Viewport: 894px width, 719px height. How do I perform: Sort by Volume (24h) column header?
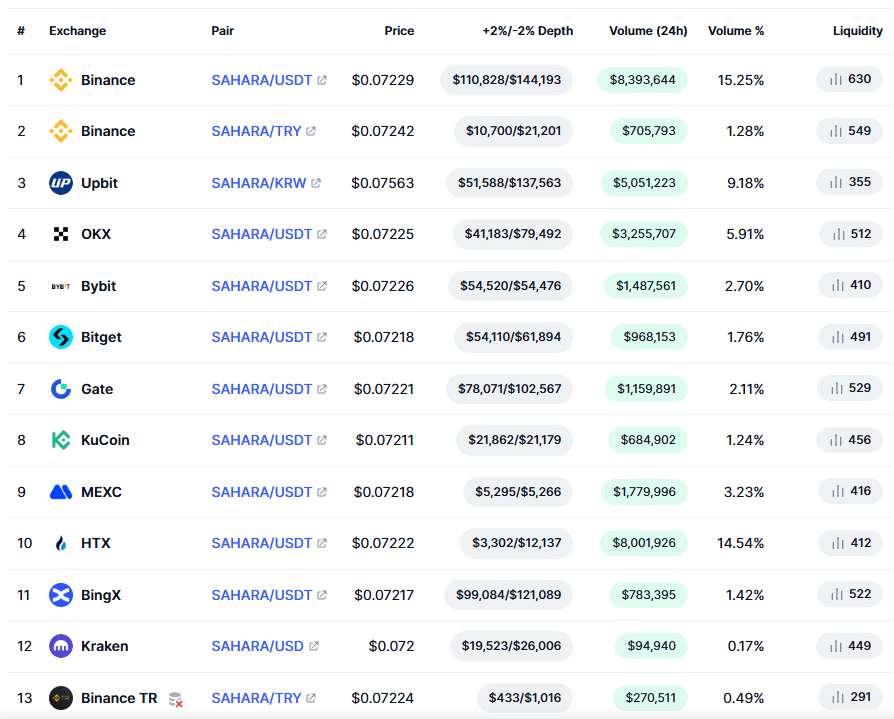pyautogui.click(x=648, y=31)
